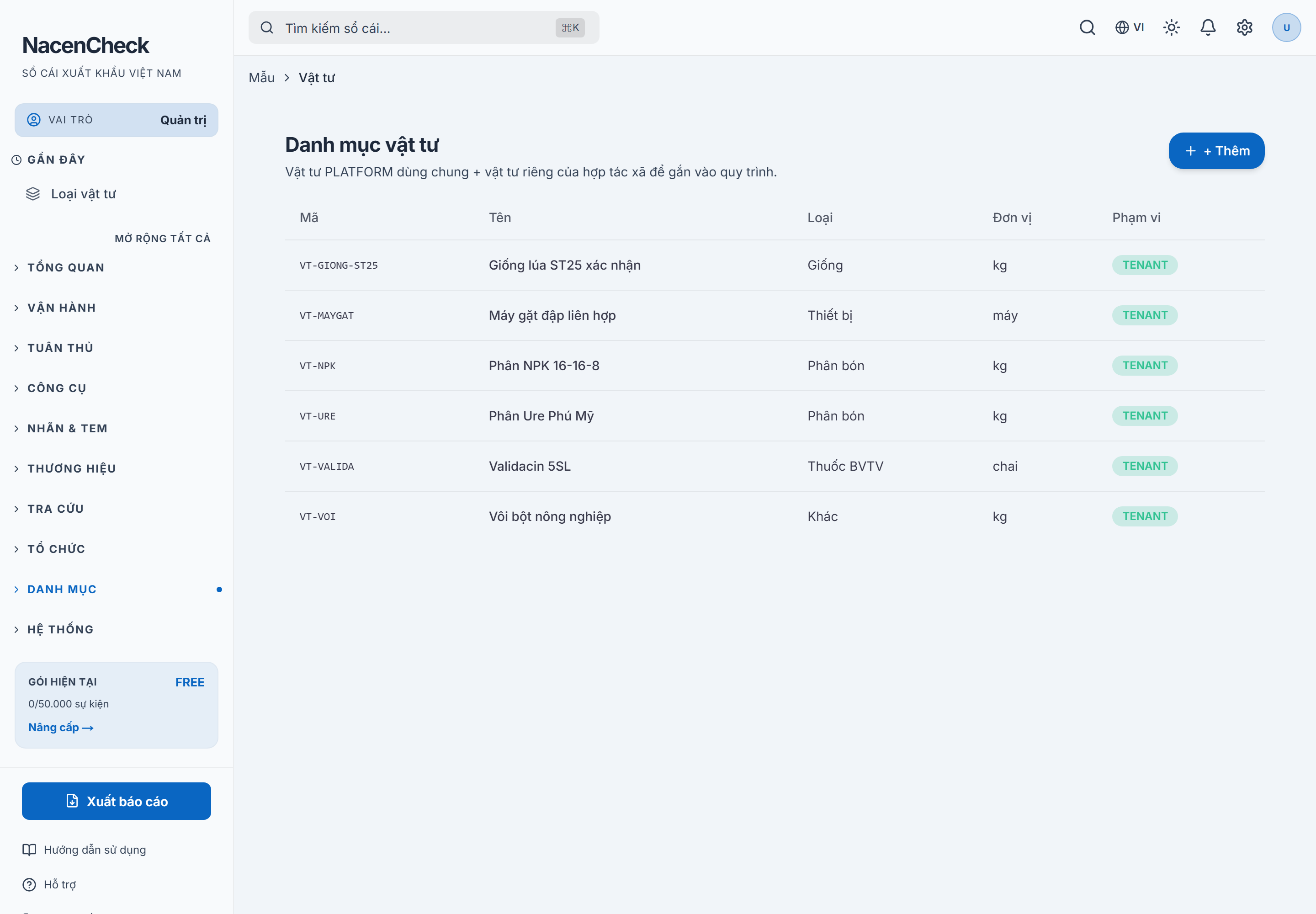Toggle the light theme sun icon
Screen dimensions: 1316x914
[1171, 27]
